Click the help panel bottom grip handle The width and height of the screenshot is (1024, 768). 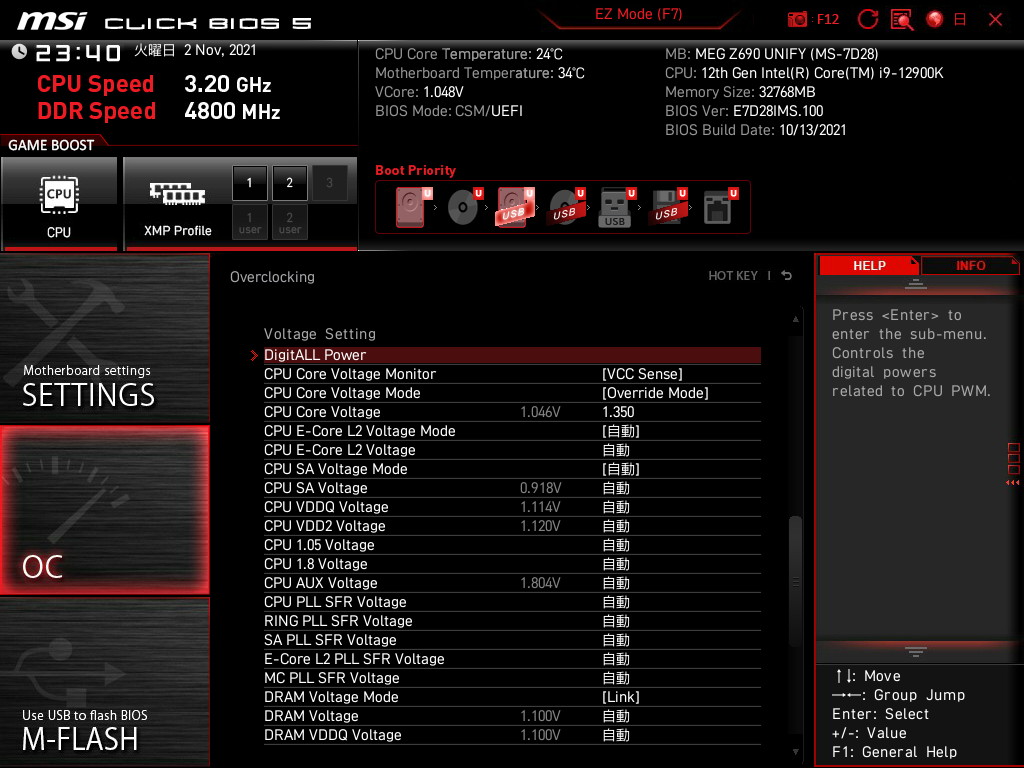(916, 651)
